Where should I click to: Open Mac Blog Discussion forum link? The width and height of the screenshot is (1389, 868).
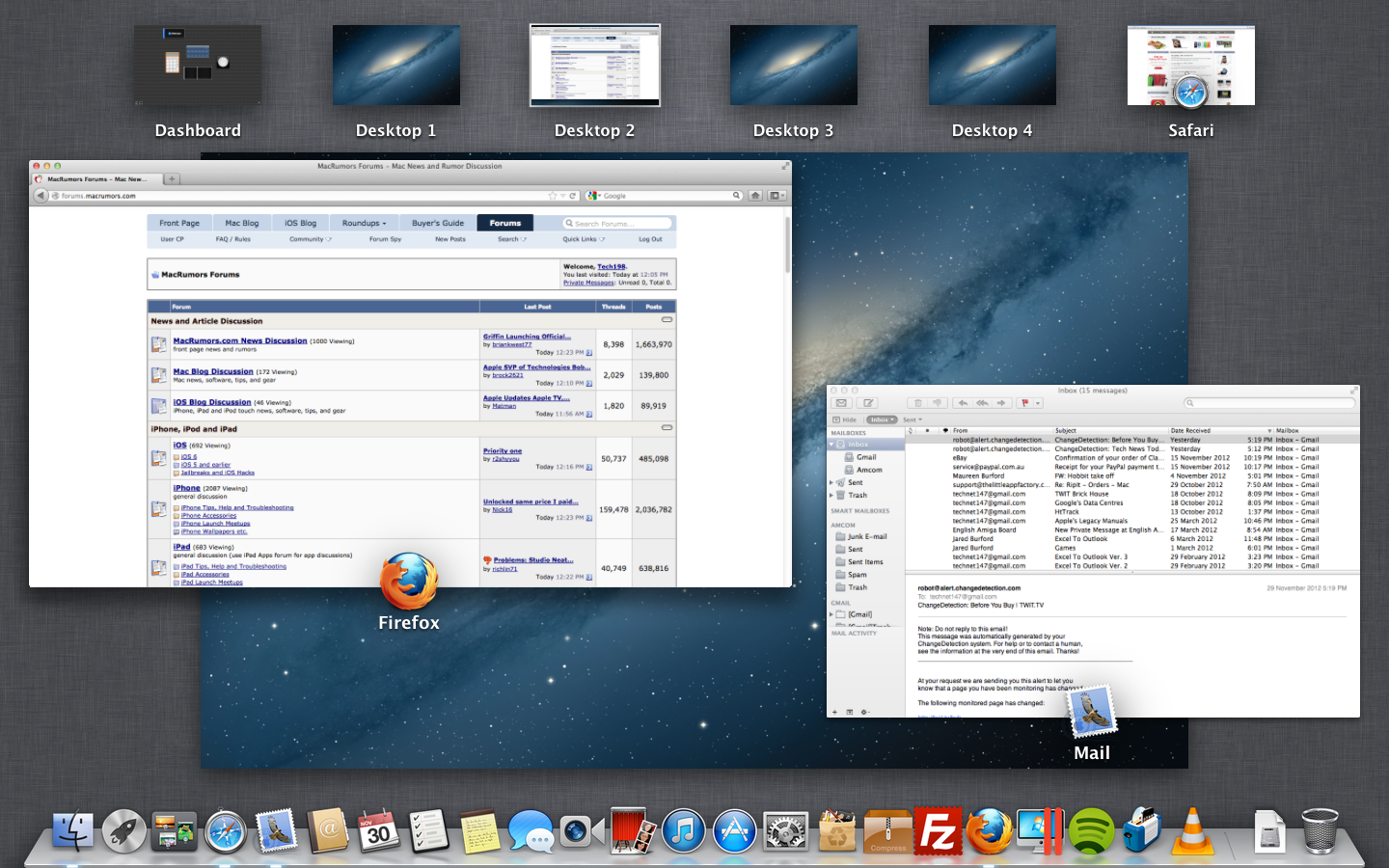(x=213, y=371)
